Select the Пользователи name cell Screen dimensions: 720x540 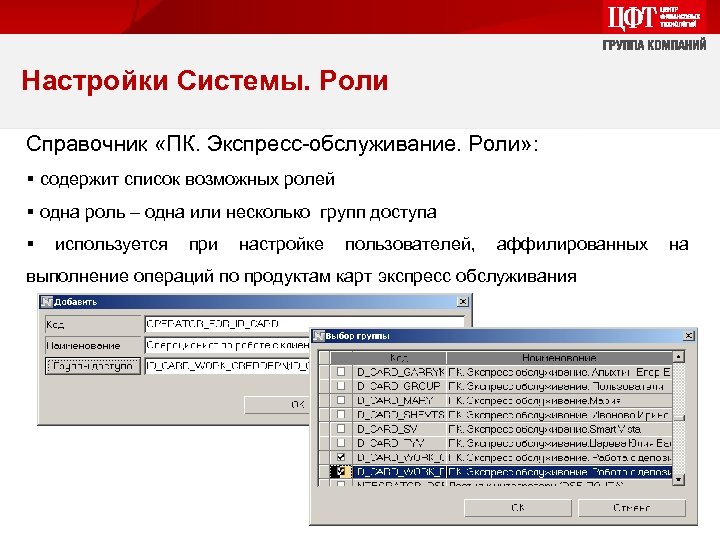[559, 386]
